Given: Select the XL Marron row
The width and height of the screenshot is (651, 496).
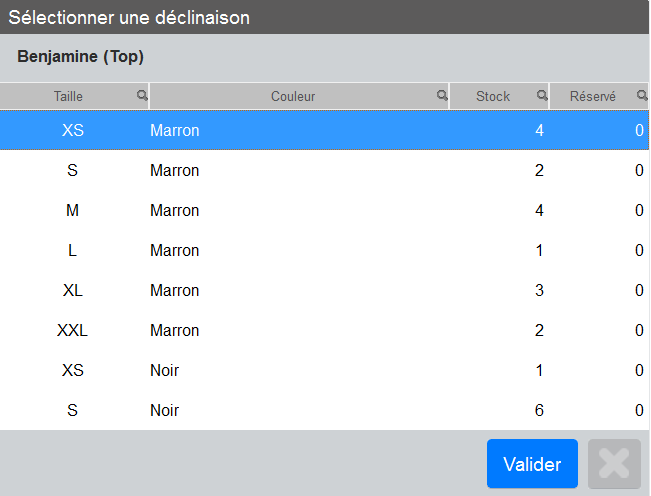Looking at the screenshot, I should point(324,290).
